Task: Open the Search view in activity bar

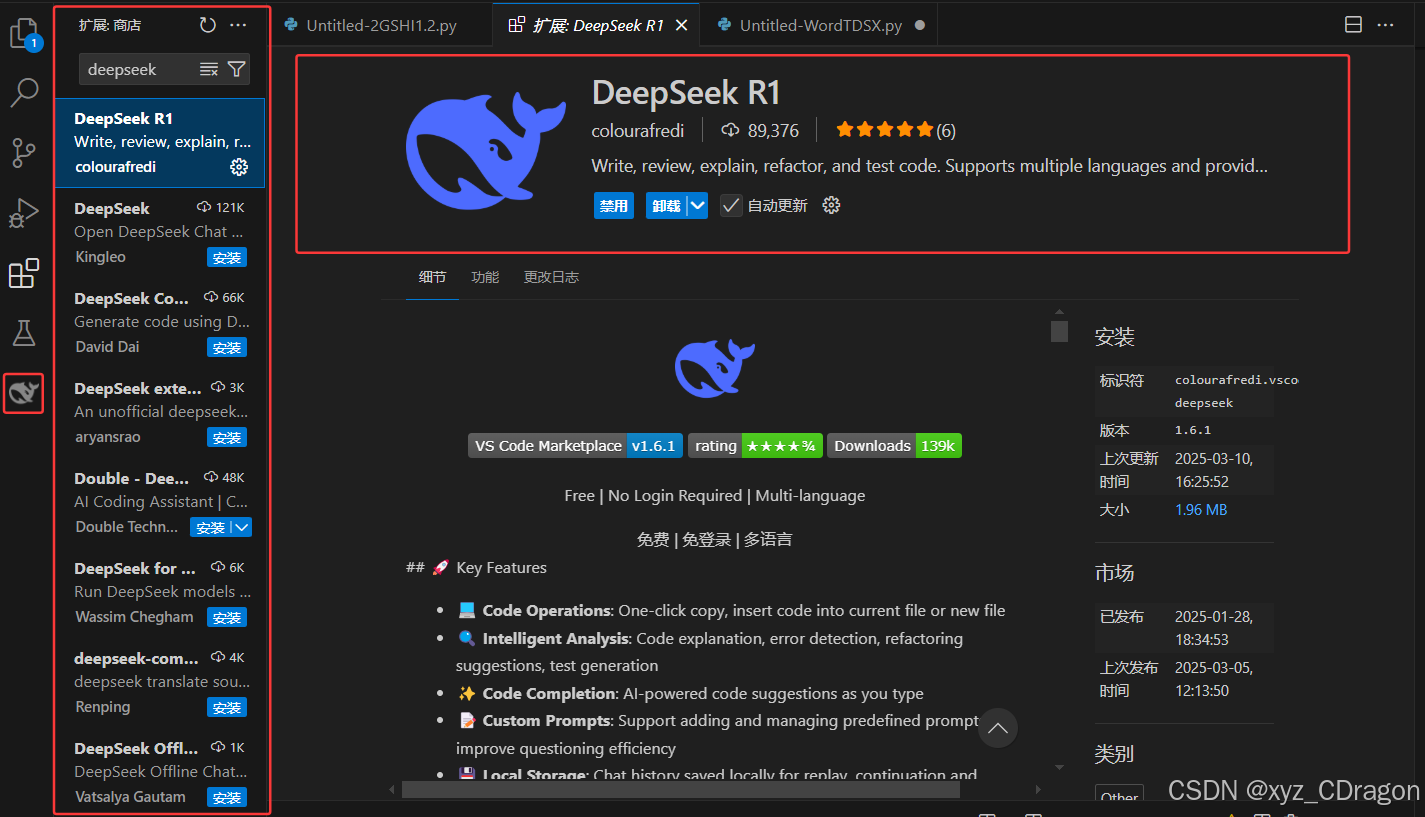Action: click(x=24, y=93)
